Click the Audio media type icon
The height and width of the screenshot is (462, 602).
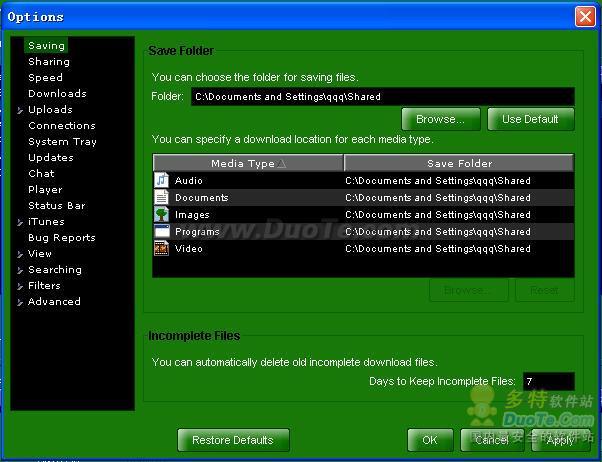[161, 180]
